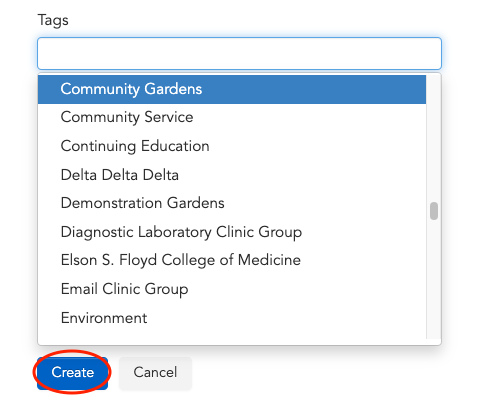The width and height of the screenshot is (478, 405).
Task: Select the highlighted Community Gardens tag
Action: click(x=232, y=89)
